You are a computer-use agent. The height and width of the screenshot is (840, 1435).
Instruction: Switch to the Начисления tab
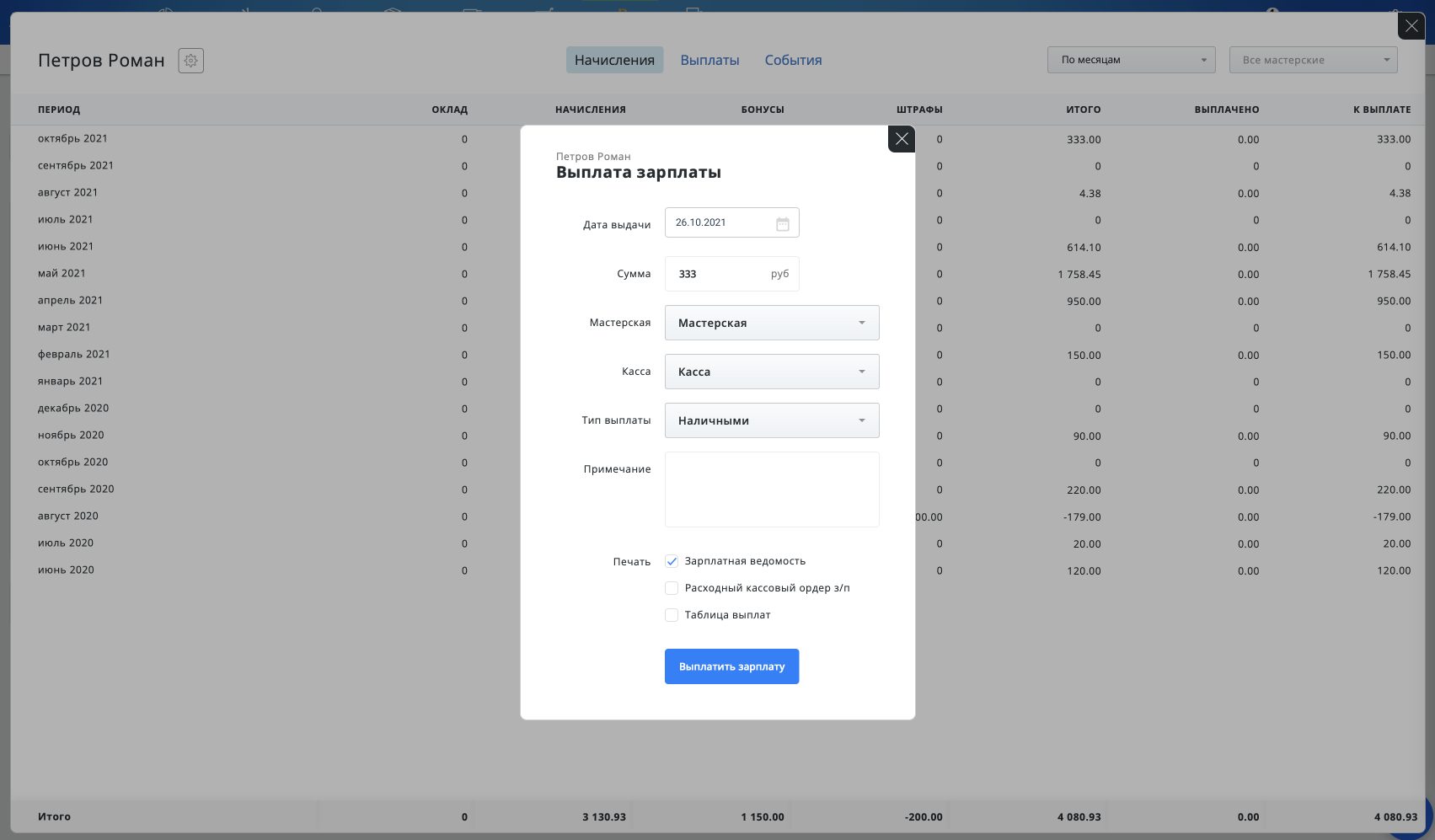[x=614, y=60]
